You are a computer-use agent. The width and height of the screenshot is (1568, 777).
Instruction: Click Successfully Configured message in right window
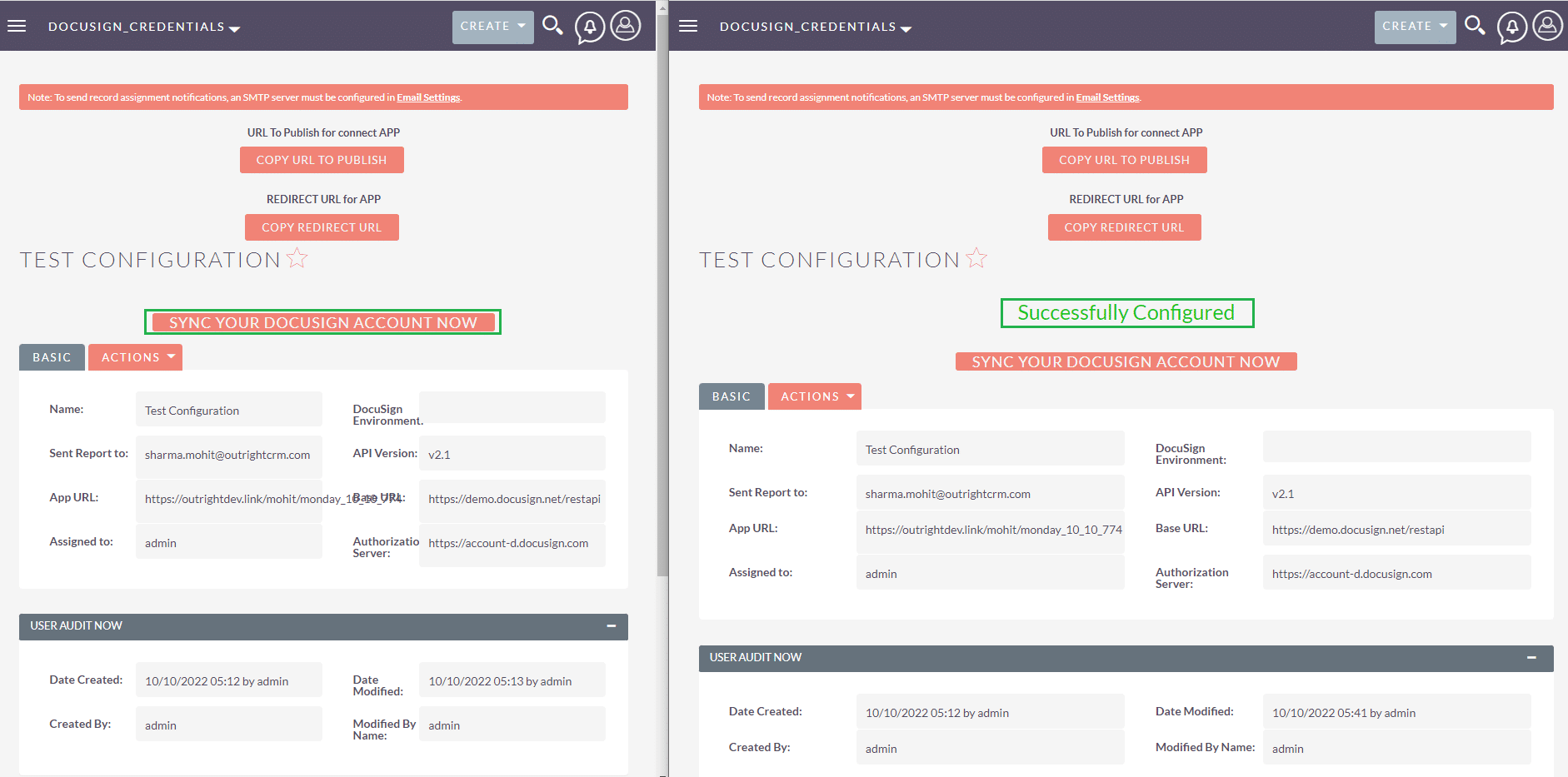pyautogui.click(x=1126, y=312)
